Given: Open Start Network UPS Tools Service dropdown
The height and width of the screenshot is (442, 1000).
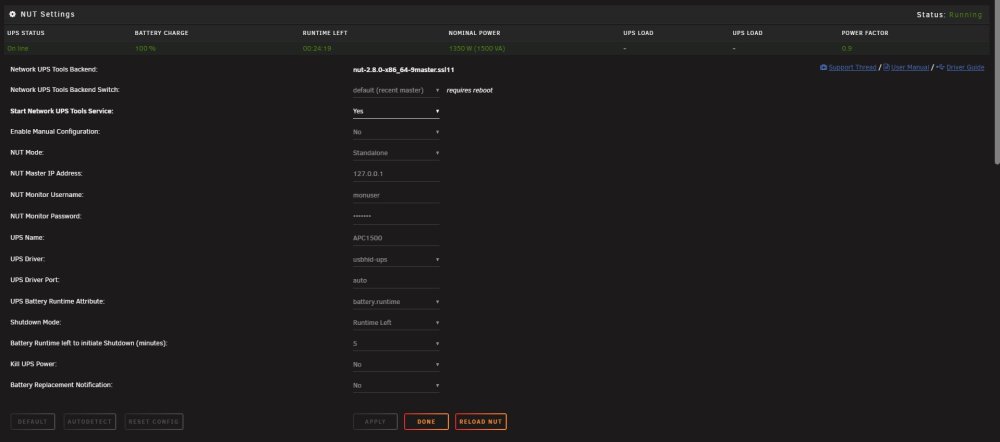Looking at the screenshot, I should 396,111.
